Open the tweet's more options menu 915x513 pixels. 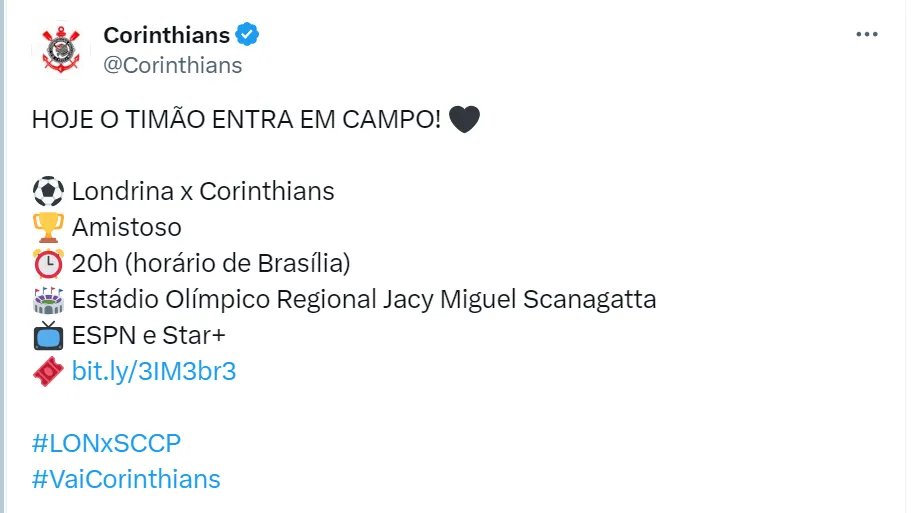pyautogui.click(x=866, y=34)
